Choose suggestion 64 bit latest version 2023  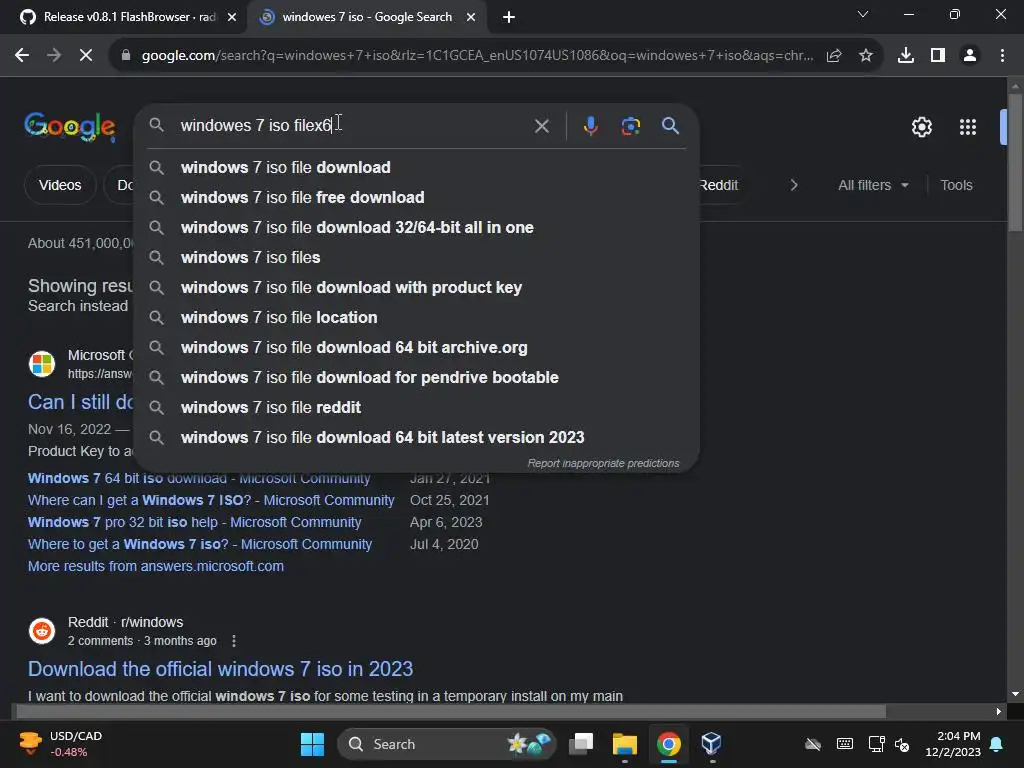[416, 438]
